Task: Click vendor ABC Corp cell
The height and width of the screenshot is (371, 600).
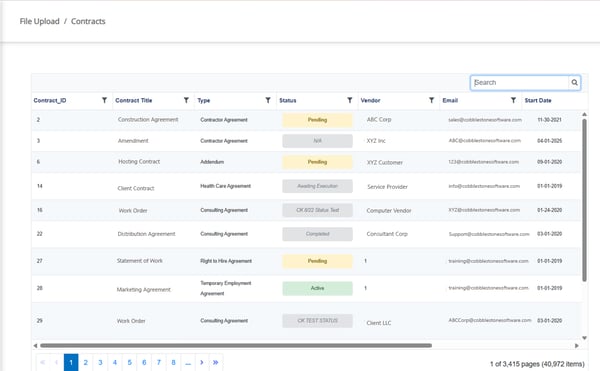Action: pyautogui.click(x=379, y=119)
